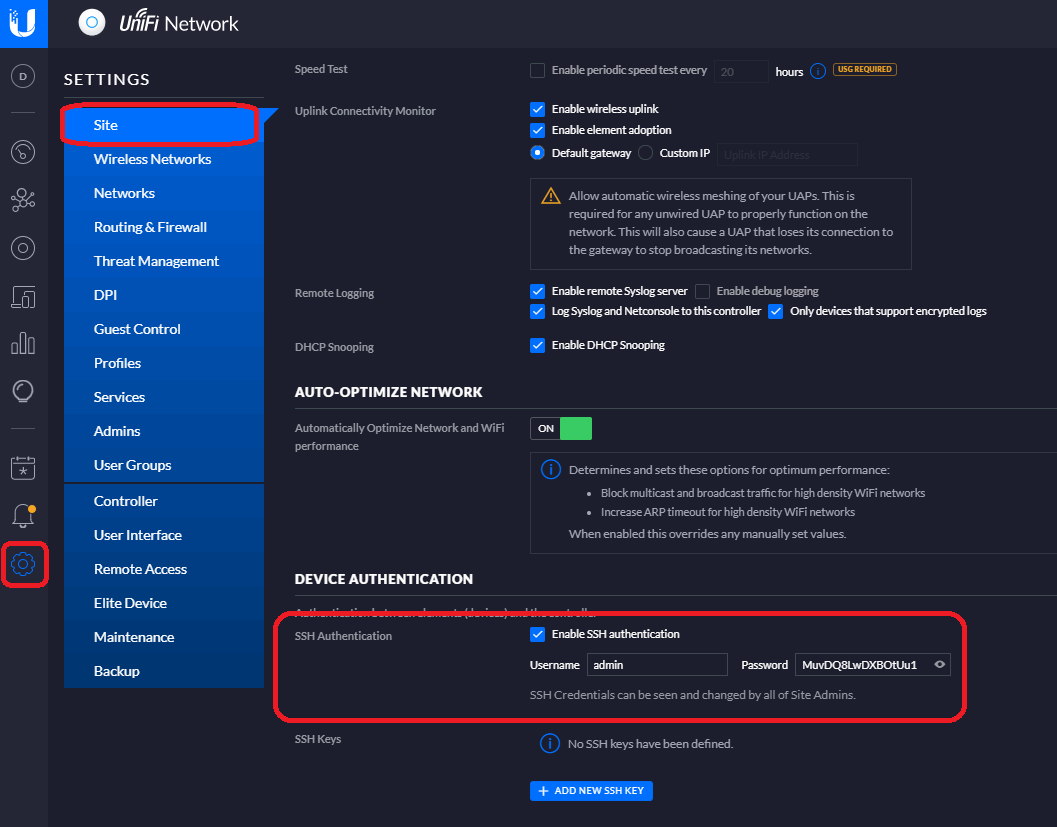
Task: Click the USG REQUIRED badge
Action: [864, 69]
